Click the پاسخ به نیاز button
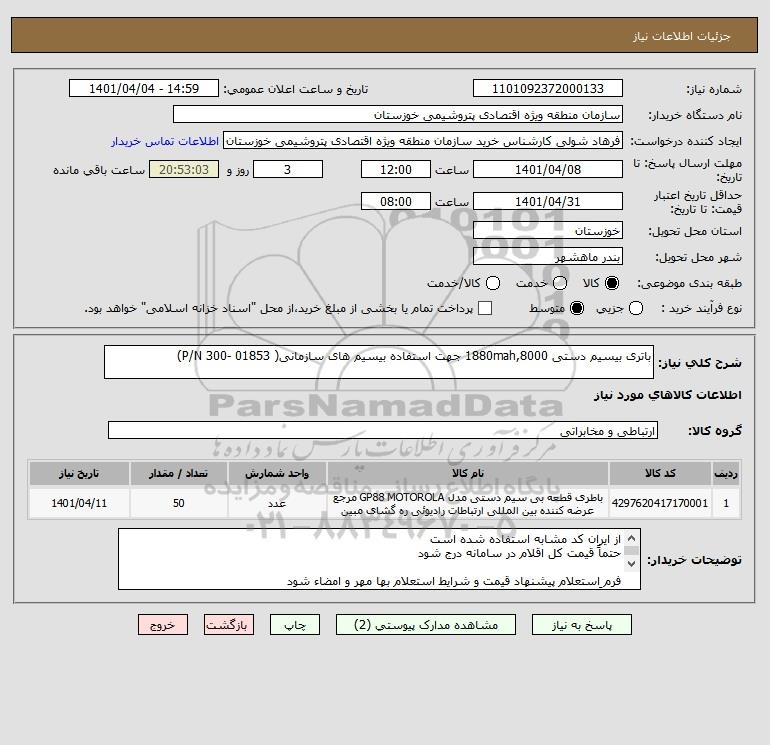This screenshot has height=745, width=770. point(581,625)
